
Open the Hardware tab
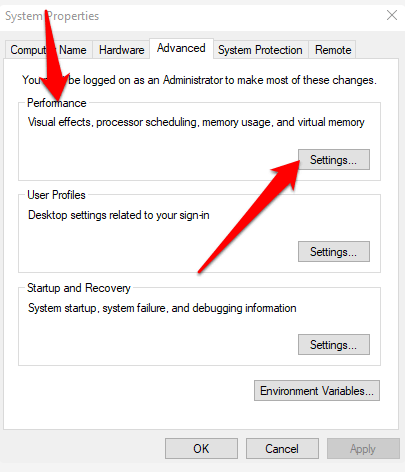121,50
